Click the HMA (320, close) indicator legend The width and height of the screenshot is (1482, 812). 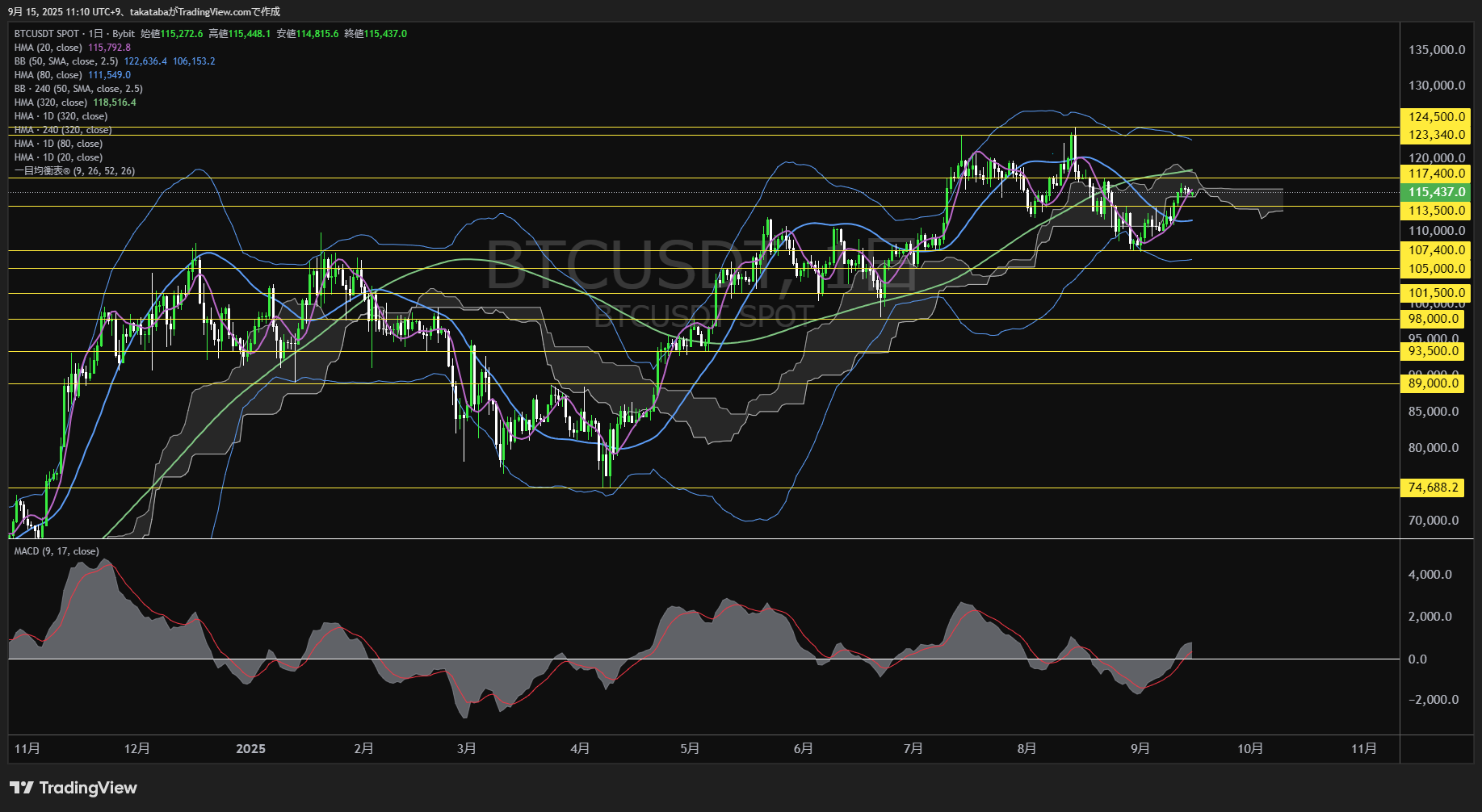[x=51, y=103]
